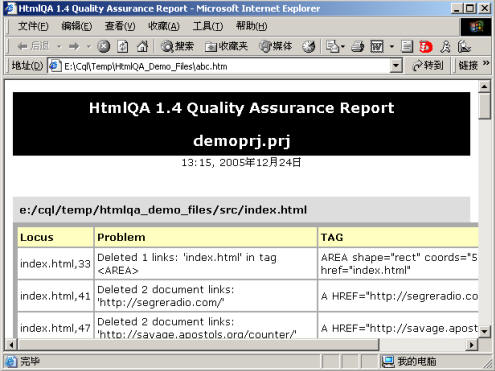Expand the Links toolbar chevron
Screen dimensions: 495x371
(486, 63)
